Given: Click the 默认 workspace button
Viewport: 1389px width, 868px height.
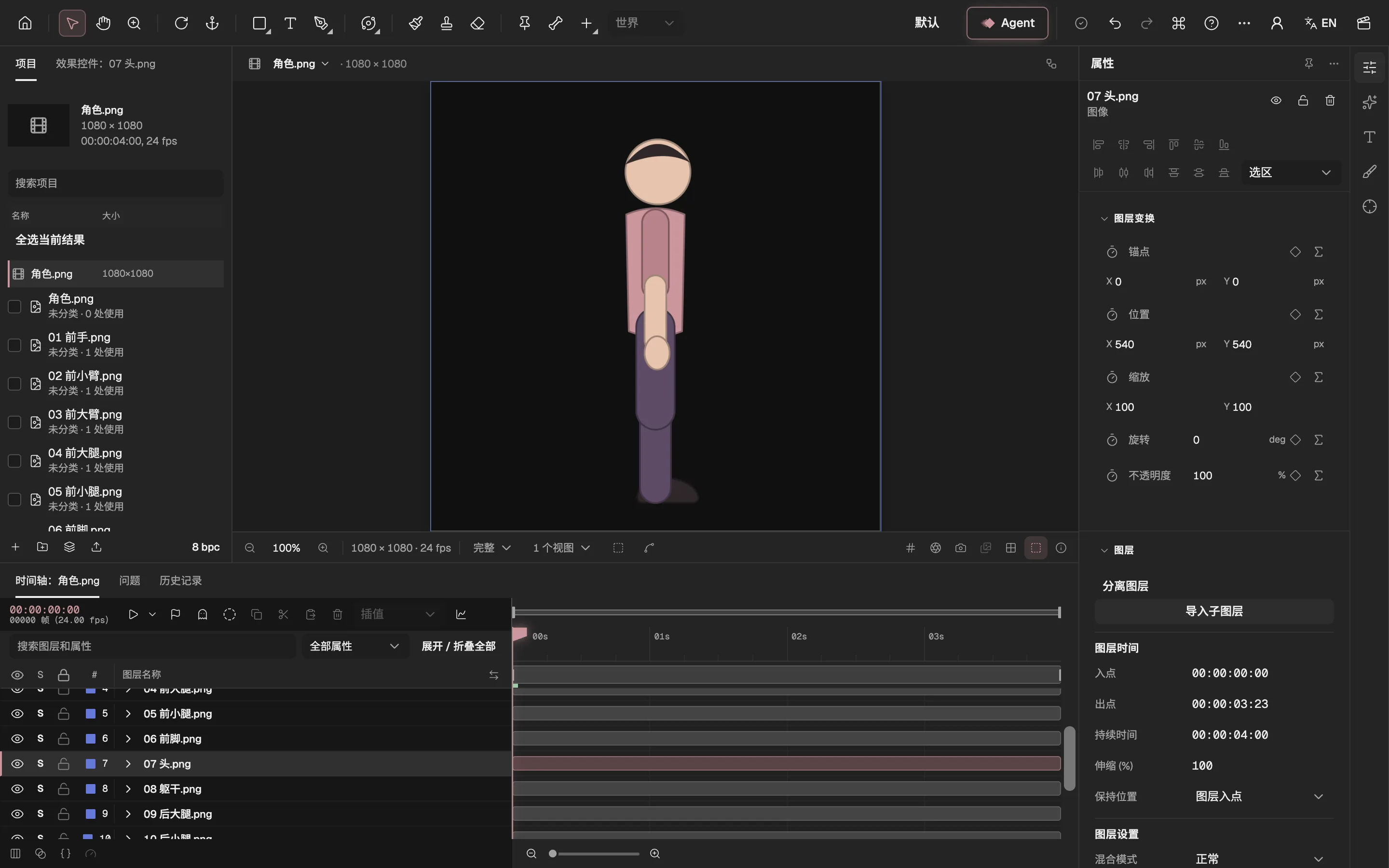Looking at the screenshot, I should coord(927,23).
